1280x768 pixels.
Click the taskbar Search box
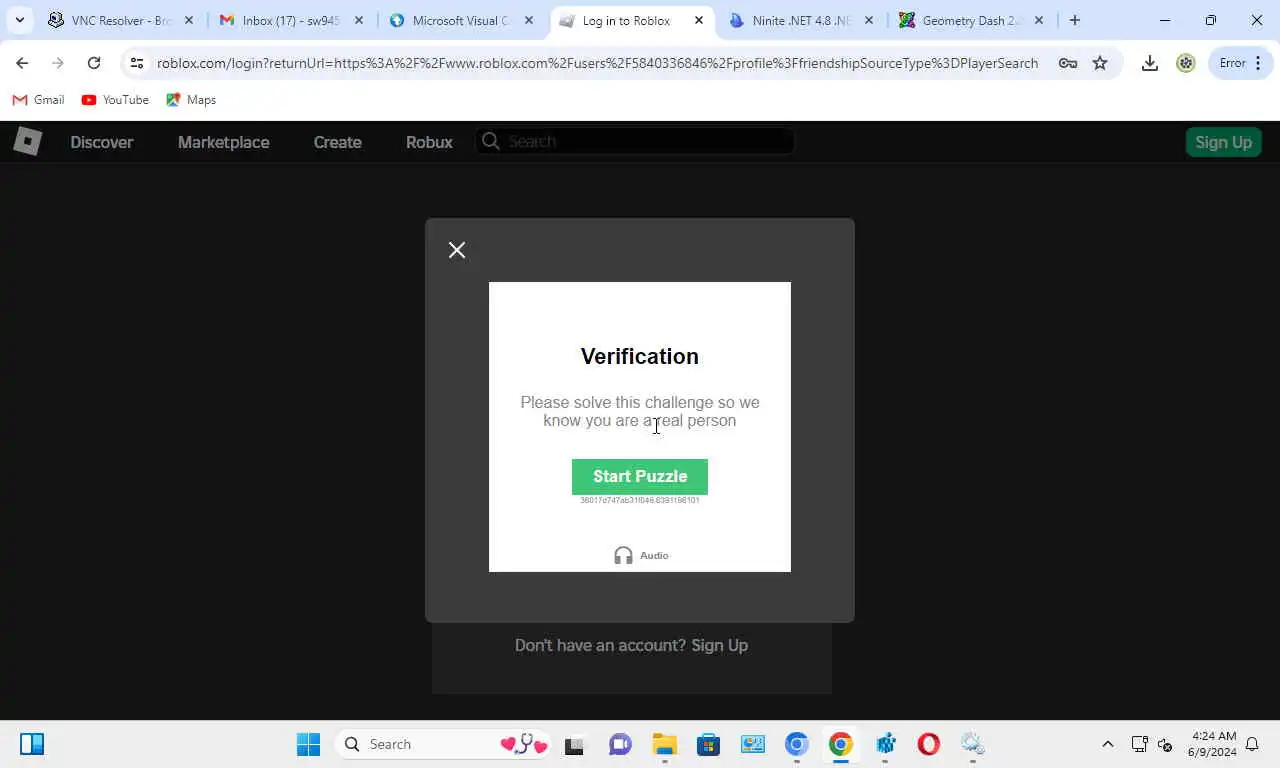[444, 744]
